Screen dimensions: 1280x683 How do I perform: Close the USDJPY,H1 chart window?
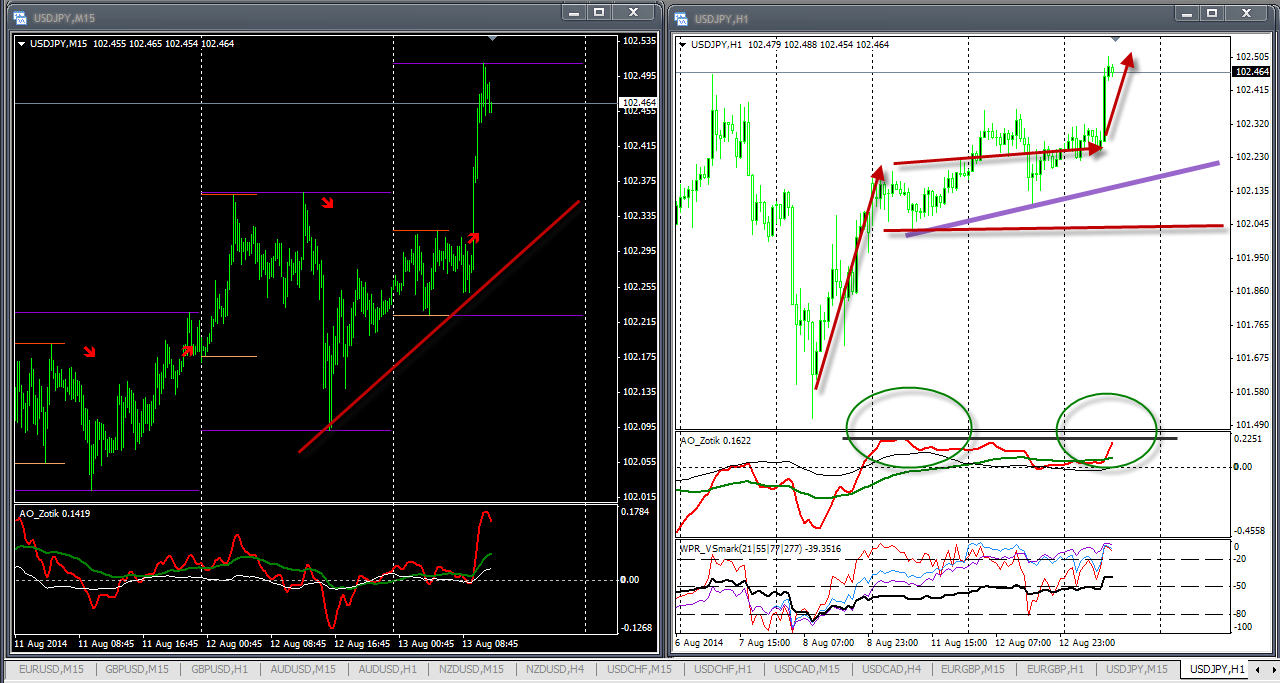1248,12
